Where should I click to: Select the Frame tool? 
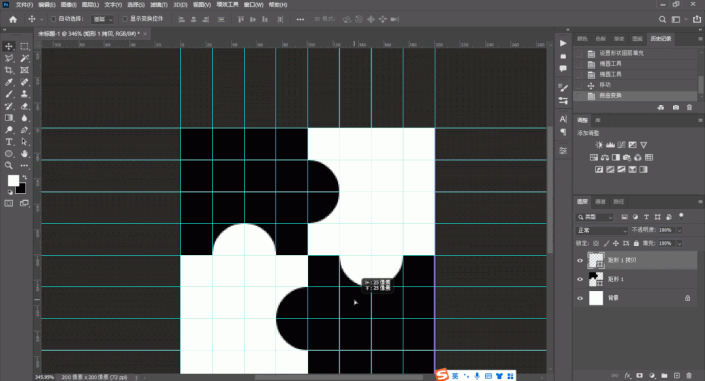pos(24,70)
